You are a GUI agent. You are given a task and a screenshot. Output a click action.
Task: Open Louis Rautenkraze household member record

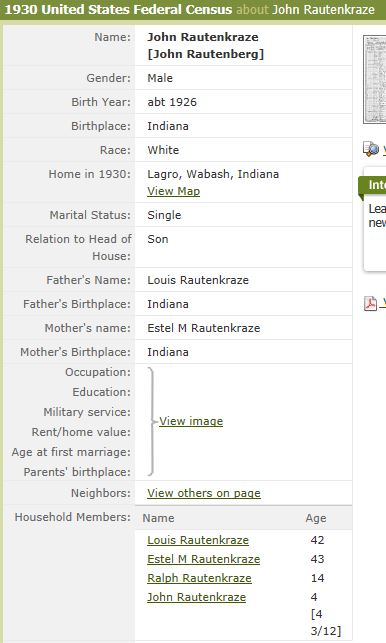(x=198, y=540)
